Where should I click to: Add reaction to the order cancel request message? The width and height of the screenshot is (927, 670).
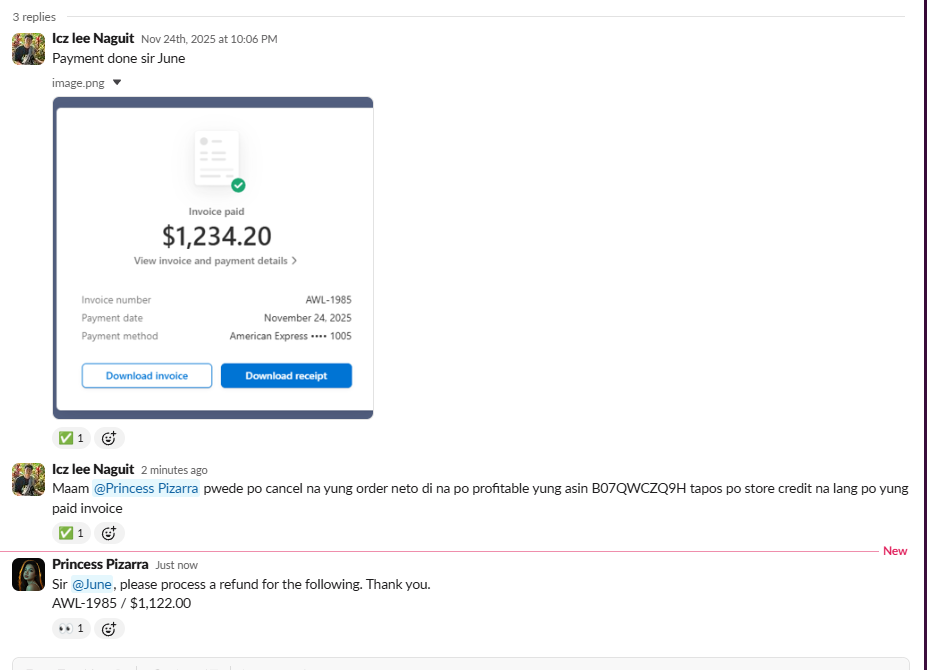[109, 533]
